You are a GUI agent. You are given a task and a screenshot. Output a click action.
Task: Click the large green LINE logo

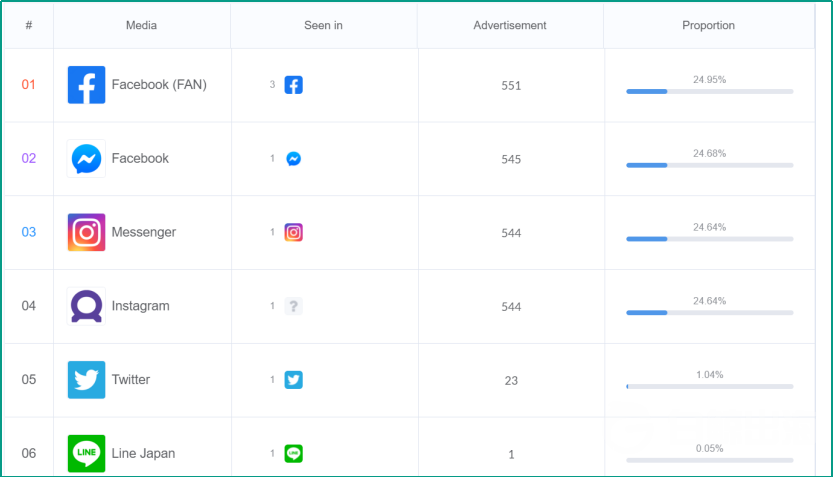[x=86, y=454]
